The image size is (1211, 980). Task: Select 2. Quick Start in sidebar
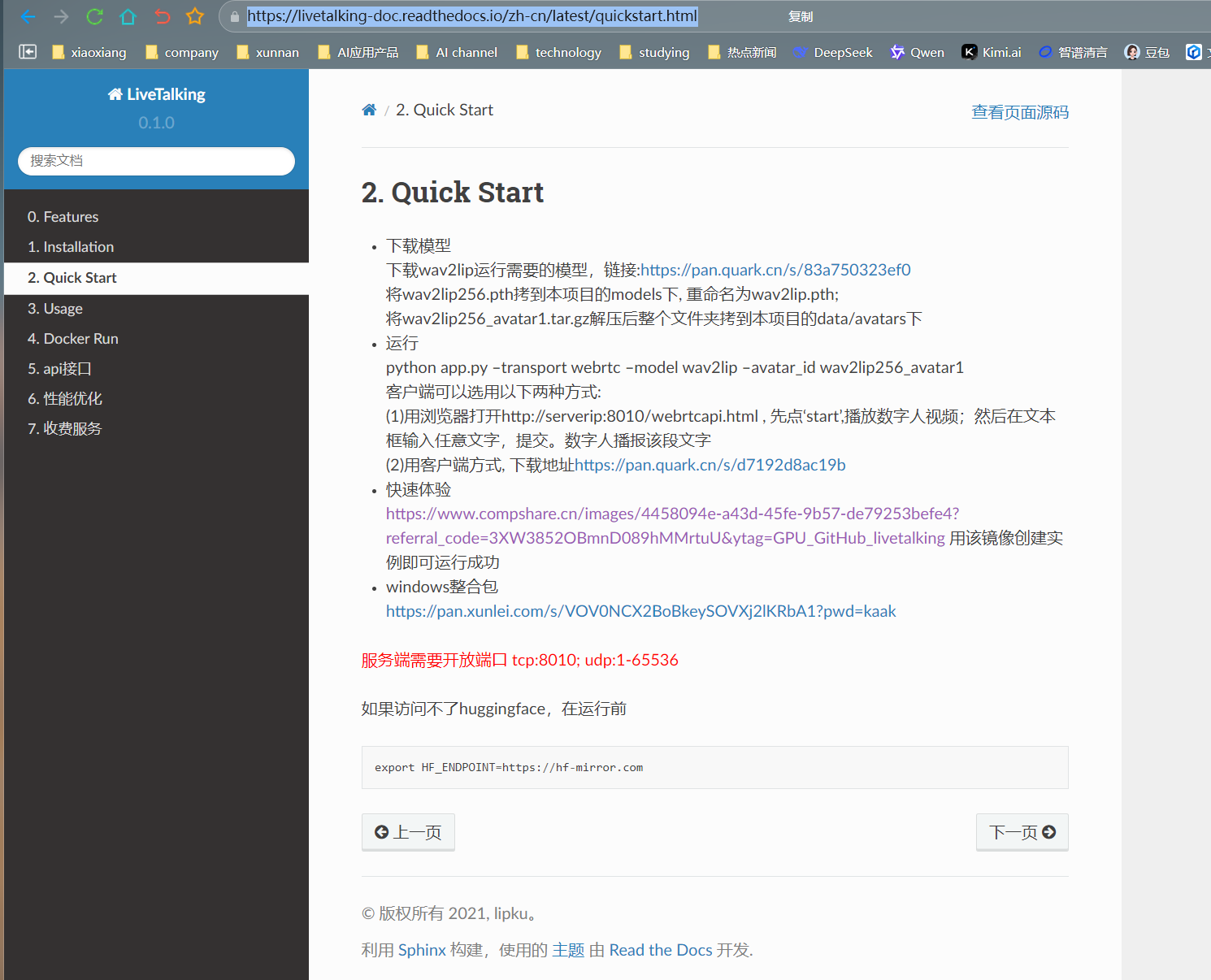click(x=156, y=278)
